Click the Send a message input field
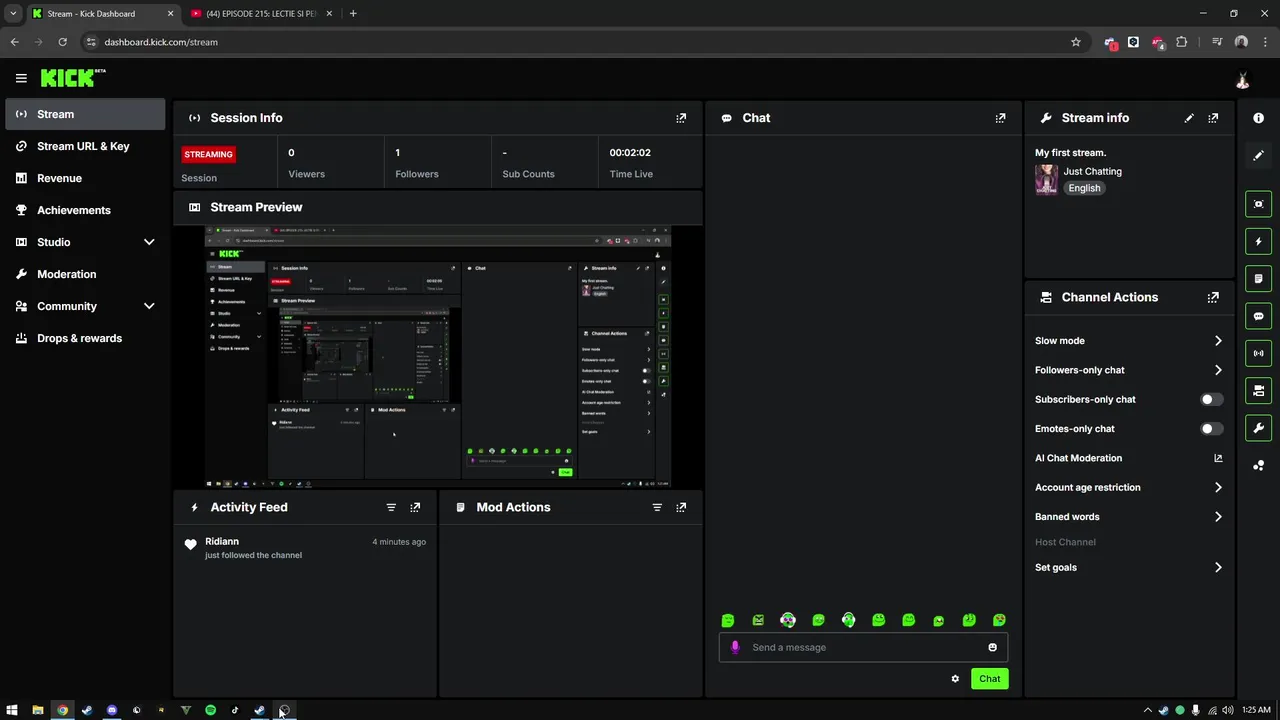This screenshot has width=1280, height=720. point(863,647)
